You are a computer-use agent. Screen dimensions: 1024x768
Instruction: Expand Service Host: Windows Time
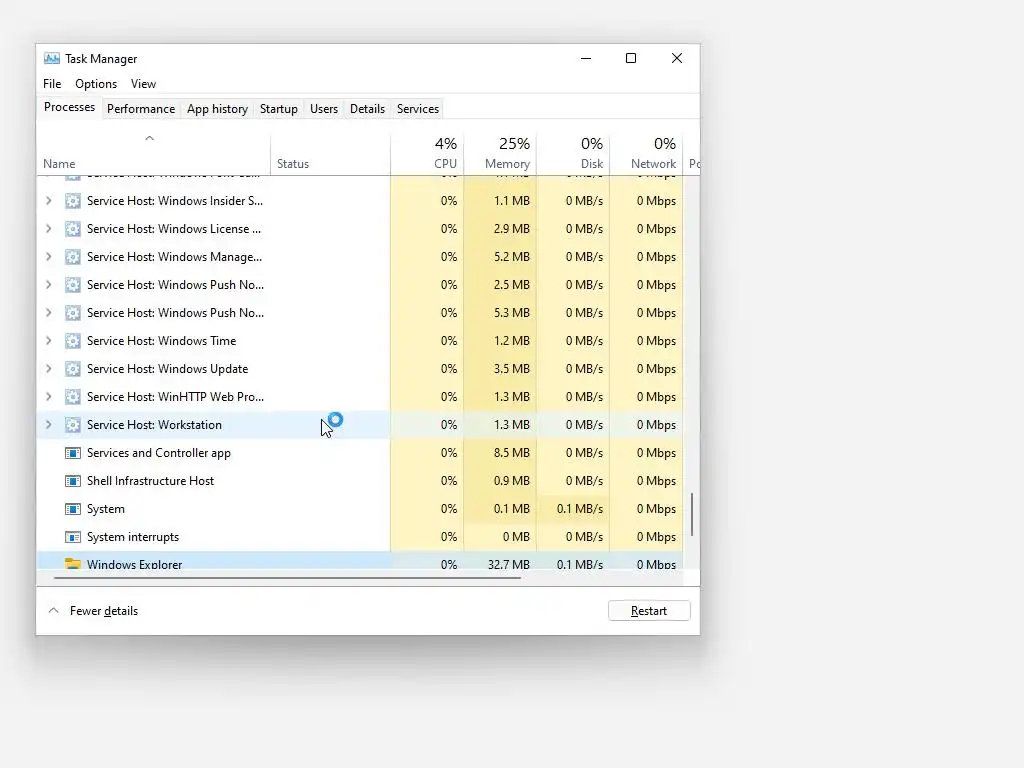48,341
